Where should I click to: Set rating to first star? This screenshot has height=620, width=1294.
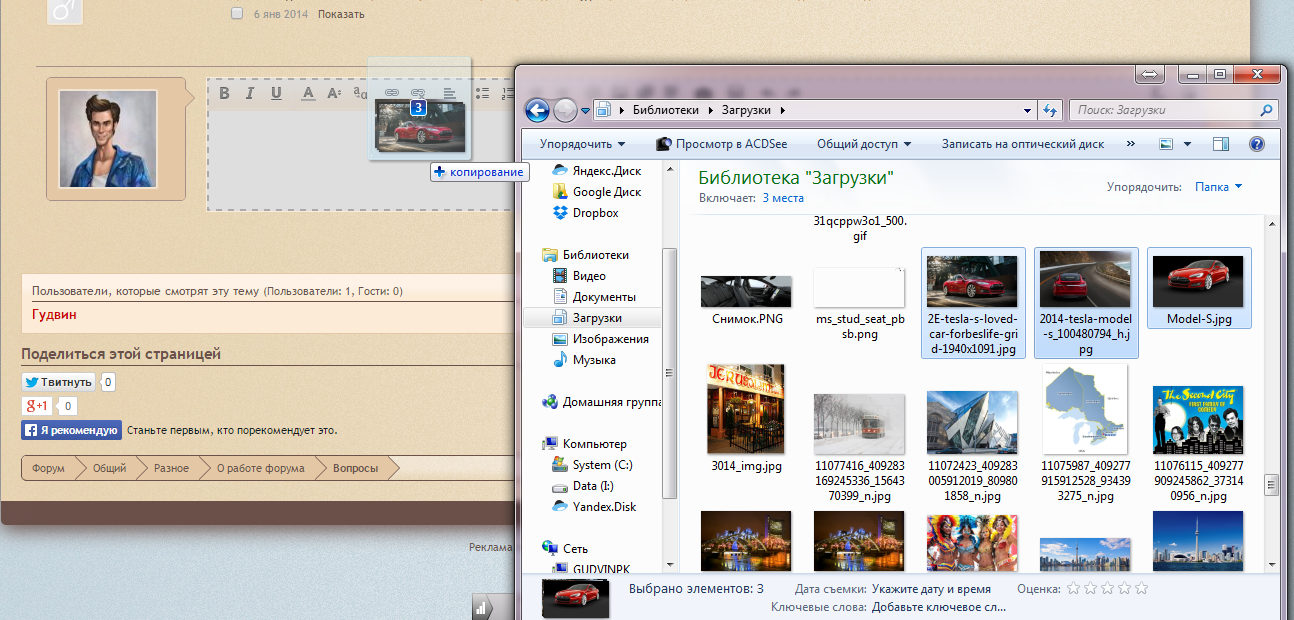1074,589
